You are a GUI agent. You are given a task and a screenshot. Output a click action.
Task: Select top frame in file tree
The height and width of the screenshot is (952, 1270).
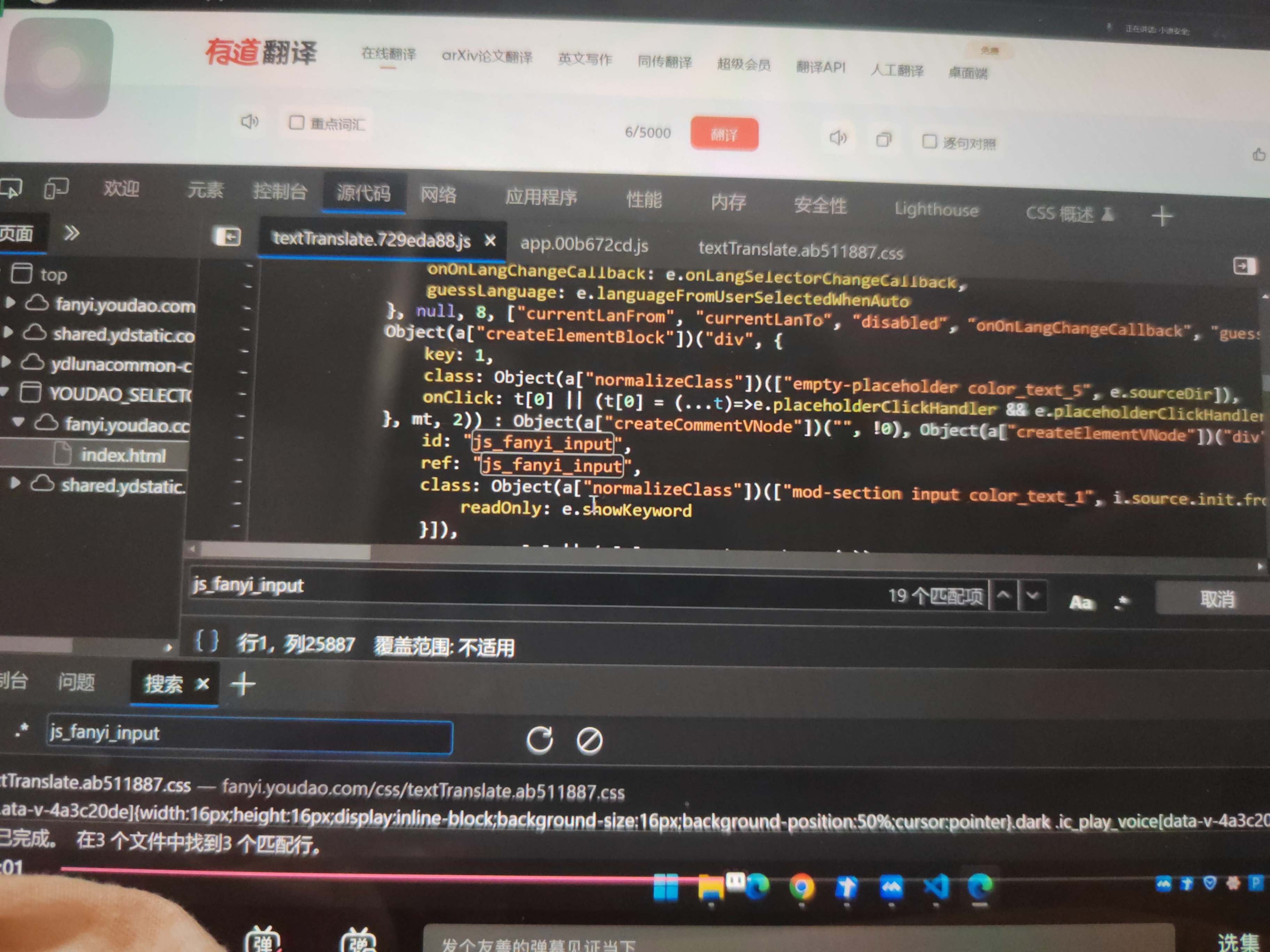[x=53, y=275]
